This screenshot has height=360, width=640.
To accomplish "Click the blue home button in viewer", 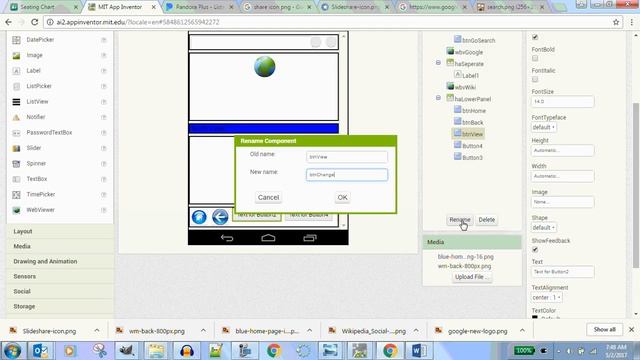I will pyautogui.click(x=199, y=217).
